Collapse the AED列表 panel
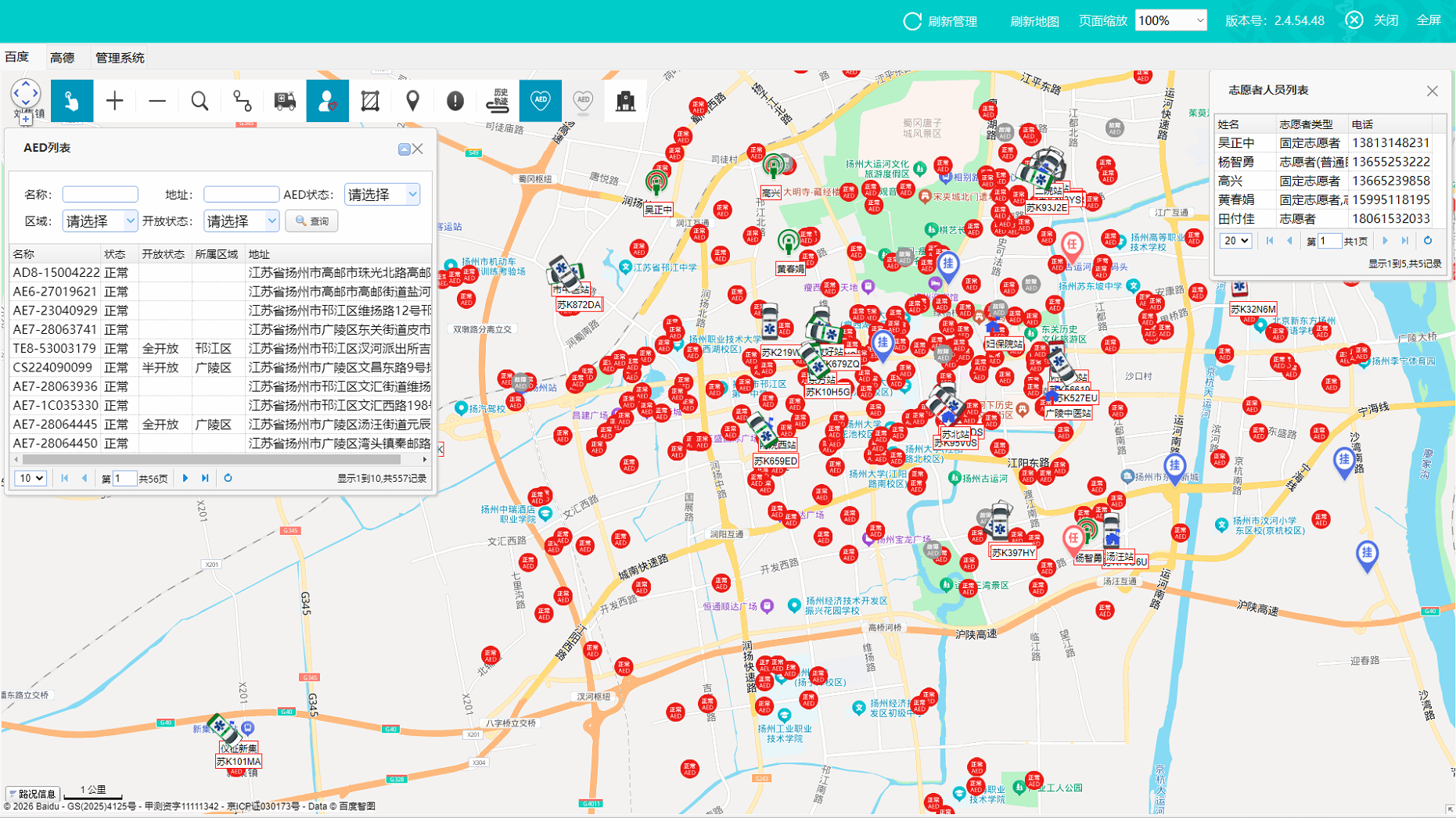1456x818 pixels. pos(404,149)
